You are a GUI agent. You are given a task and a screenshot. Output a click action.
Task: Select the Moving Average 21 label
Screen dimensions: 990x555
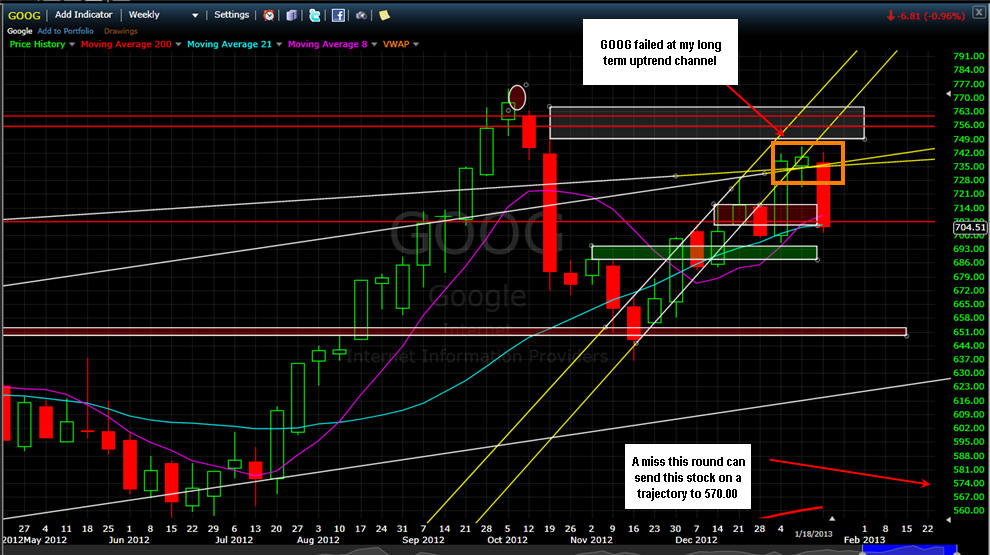229,44
